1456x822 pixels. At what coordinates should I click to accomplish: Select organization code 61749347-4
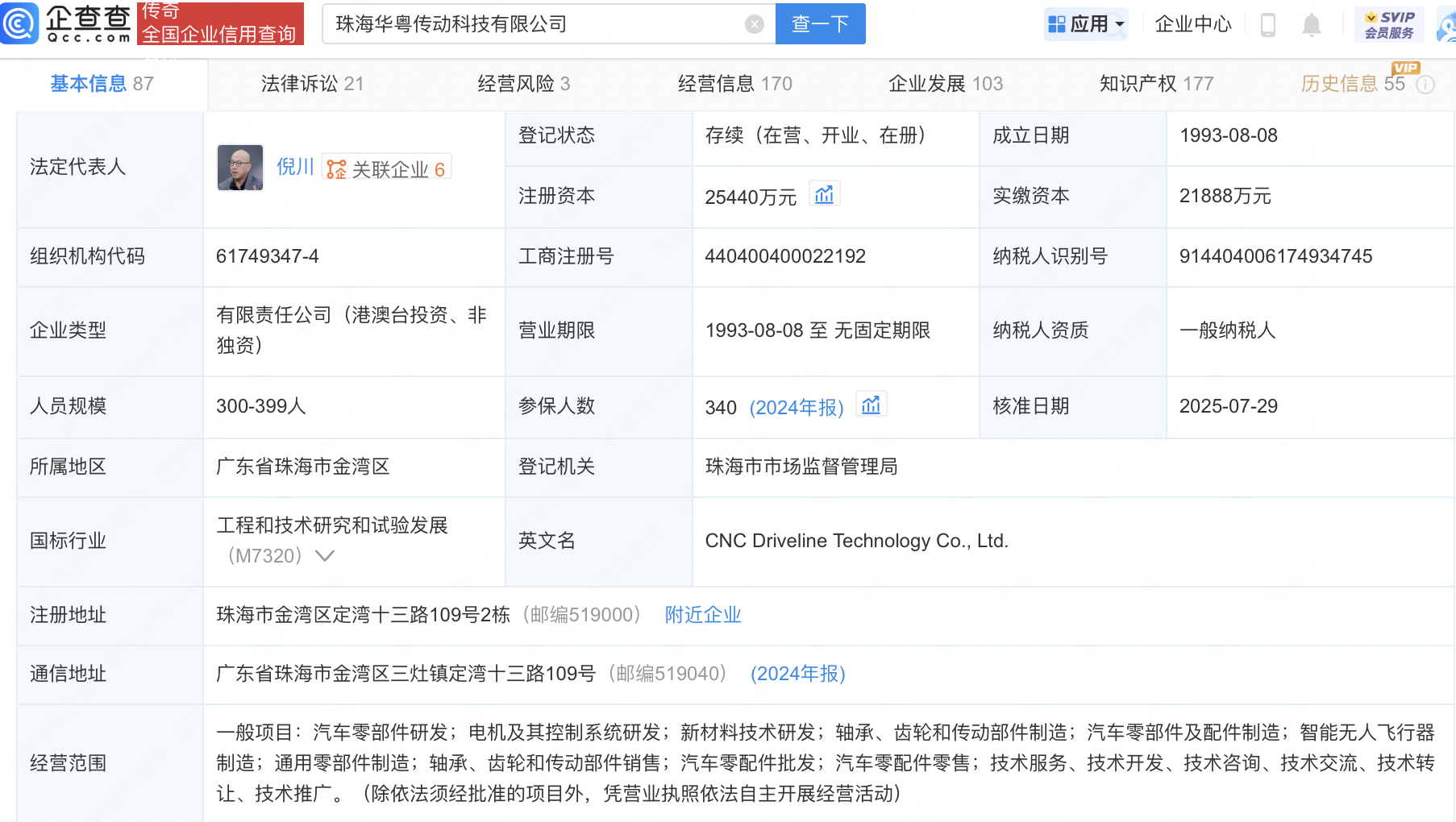(x=268, y=256)
